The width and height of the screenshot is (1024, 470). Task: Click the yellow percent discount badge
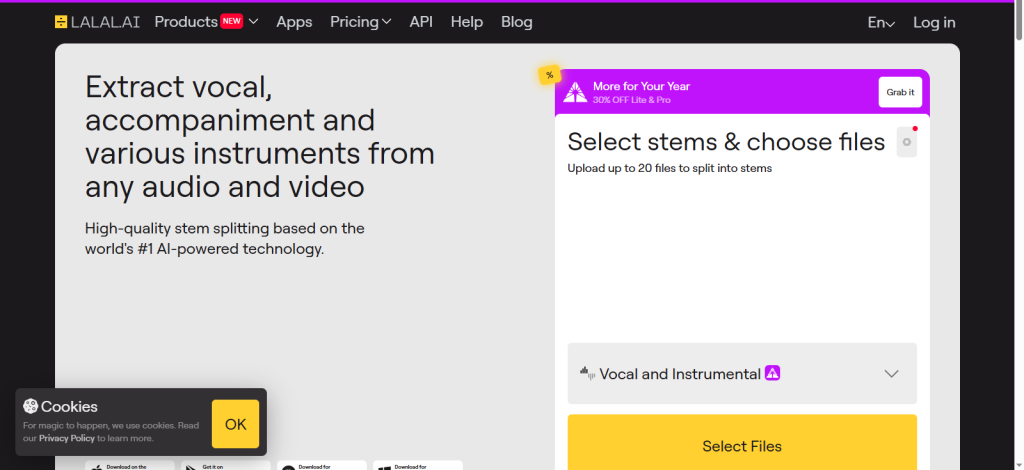point(549,75)
